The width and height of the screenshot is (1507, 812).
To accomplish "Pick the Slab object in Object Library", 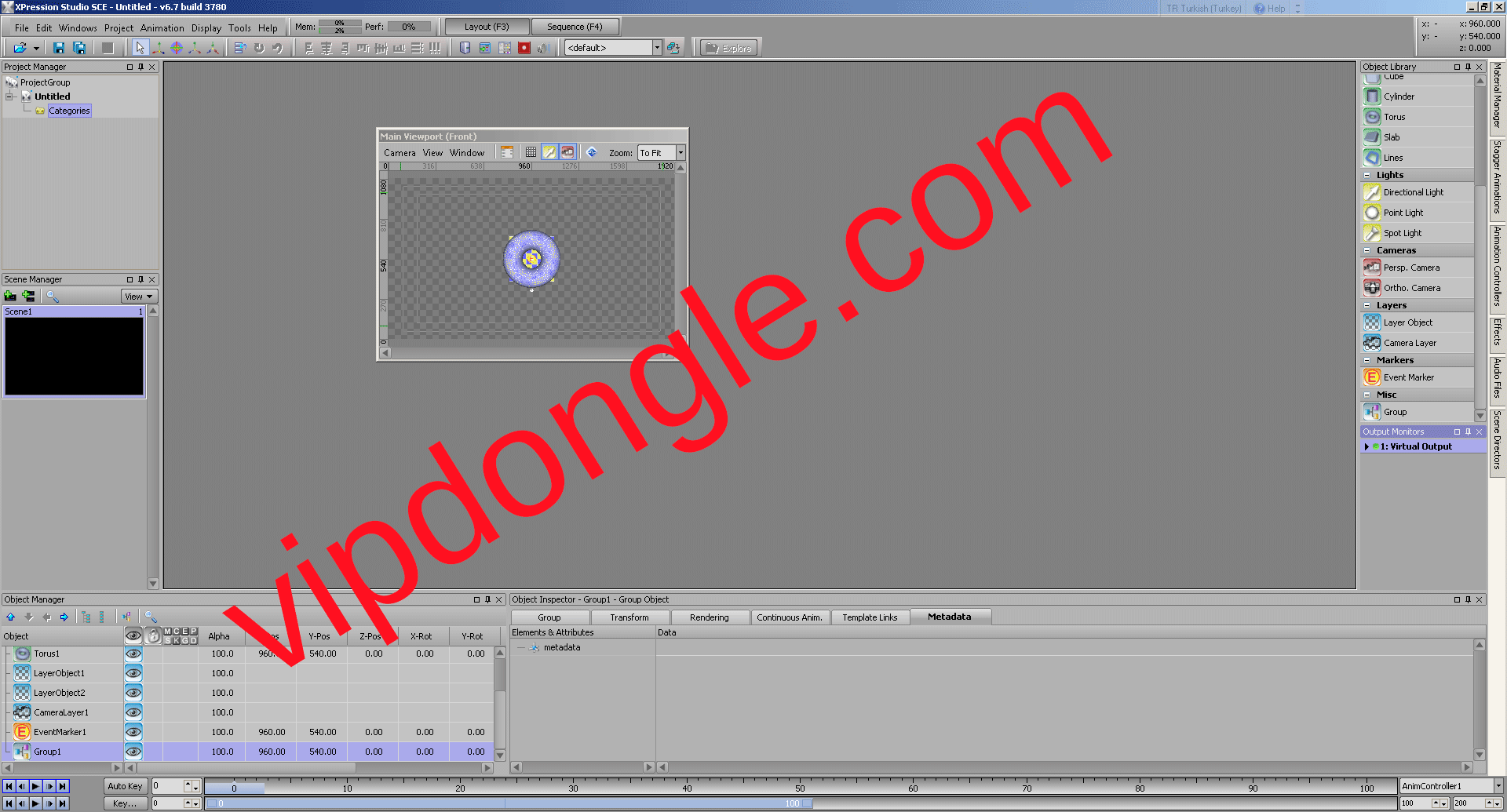I will pos(1418,137).
